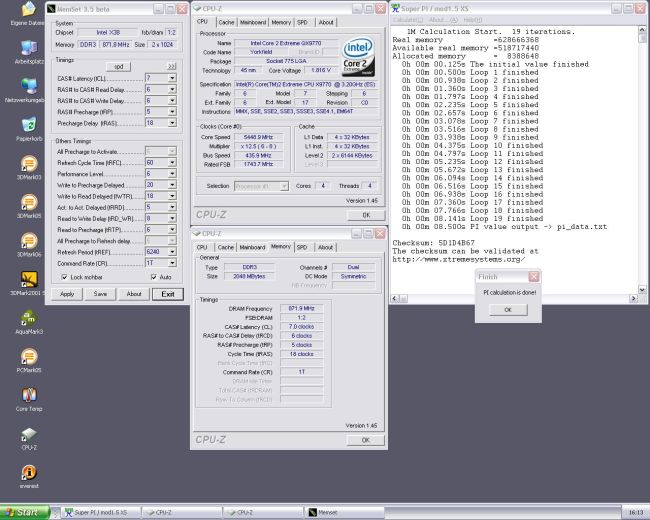Click the DRAM Frequency 871.9 MHz value
650x520 pixels.
coord(301,309)
